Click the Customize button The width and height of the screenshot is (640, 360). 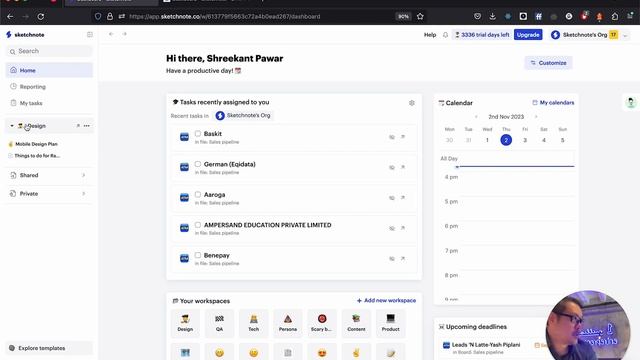click(549, 63)
